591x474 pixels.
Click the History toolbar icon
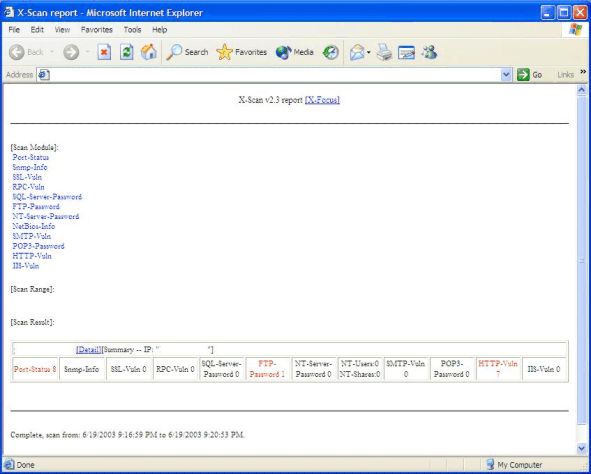pos(331,52)
